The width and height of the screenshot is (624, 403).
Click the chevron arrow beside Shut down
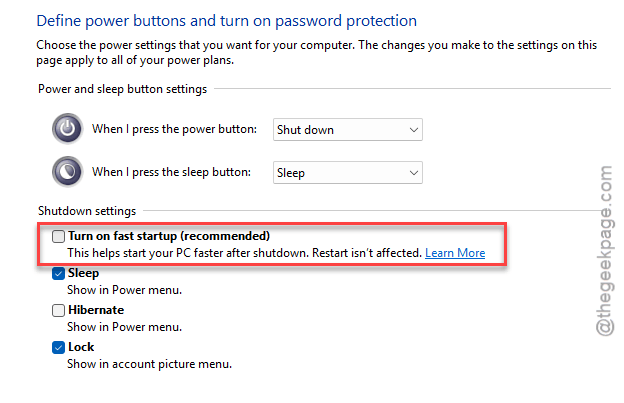pyautogui.click(x=413, y=130)
